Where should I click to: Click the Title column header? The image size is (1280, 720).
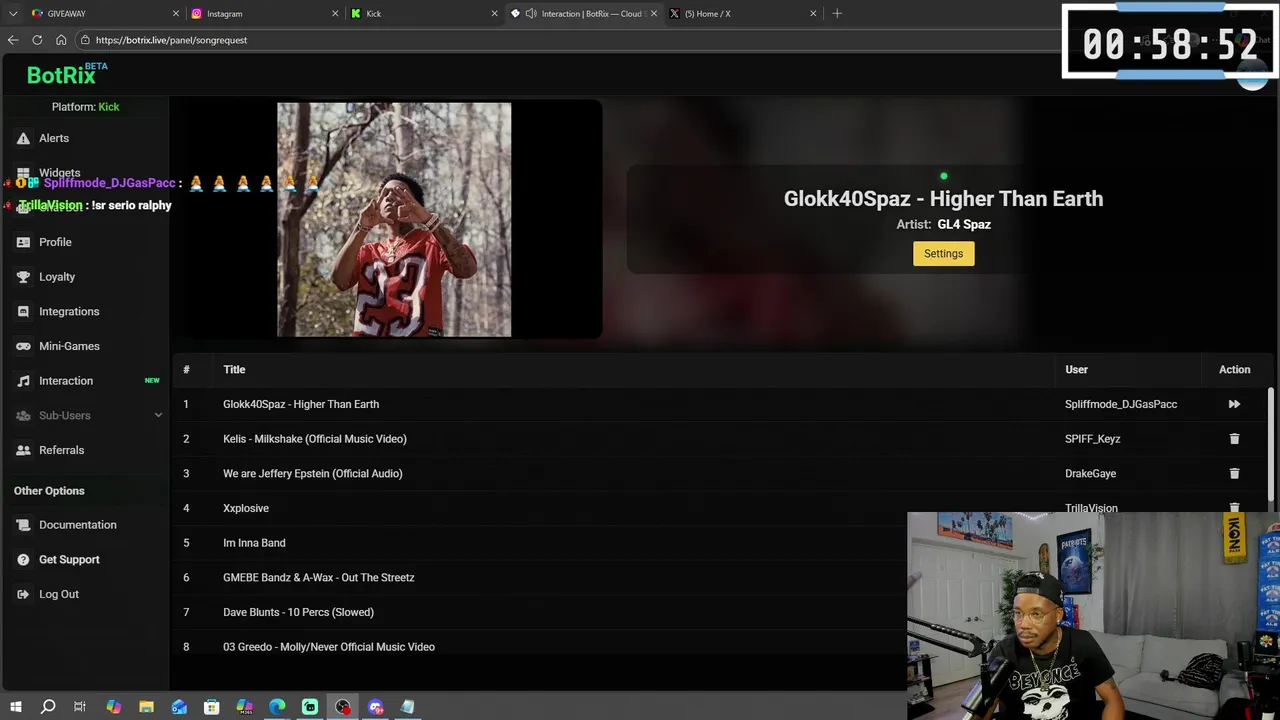click(234, 370)
